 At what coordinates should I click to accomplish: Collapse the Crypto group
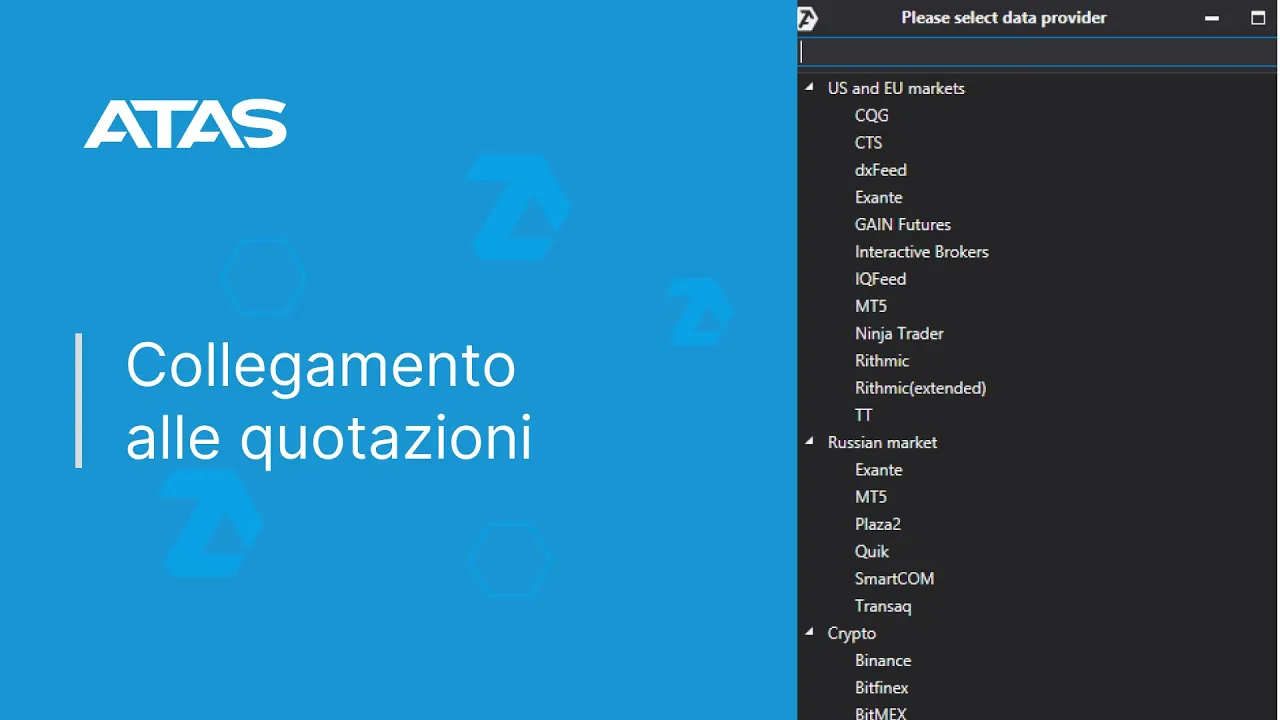click(810, 632)
